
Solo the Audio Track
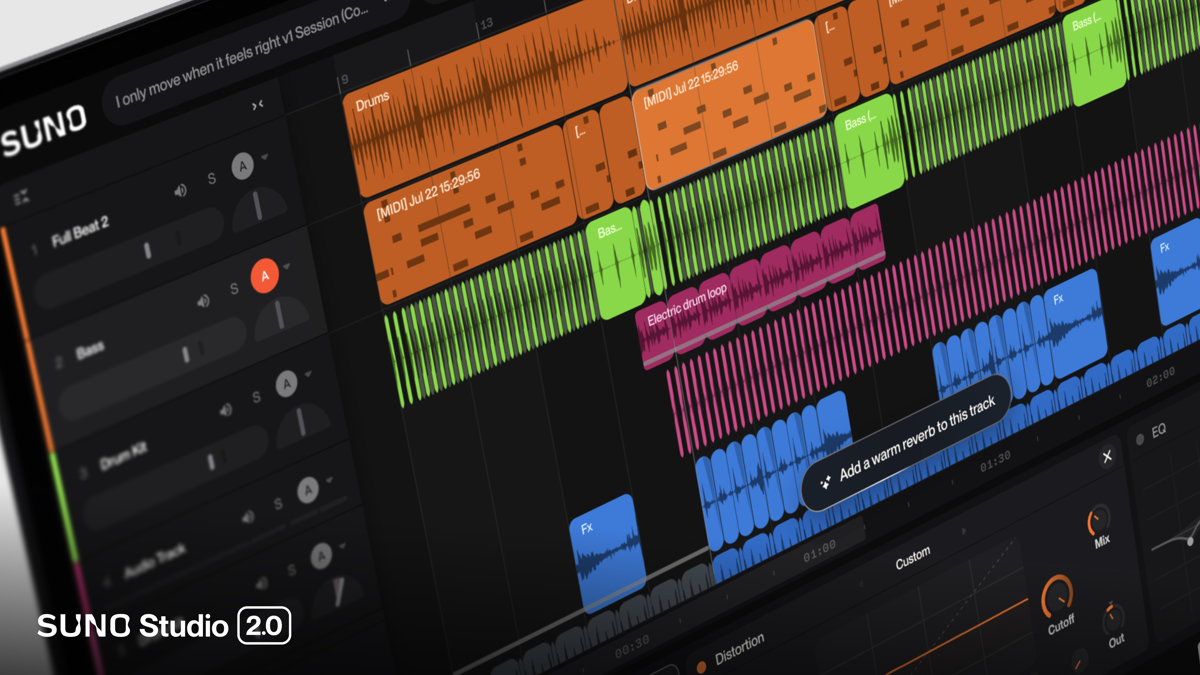tap(278, 505)
